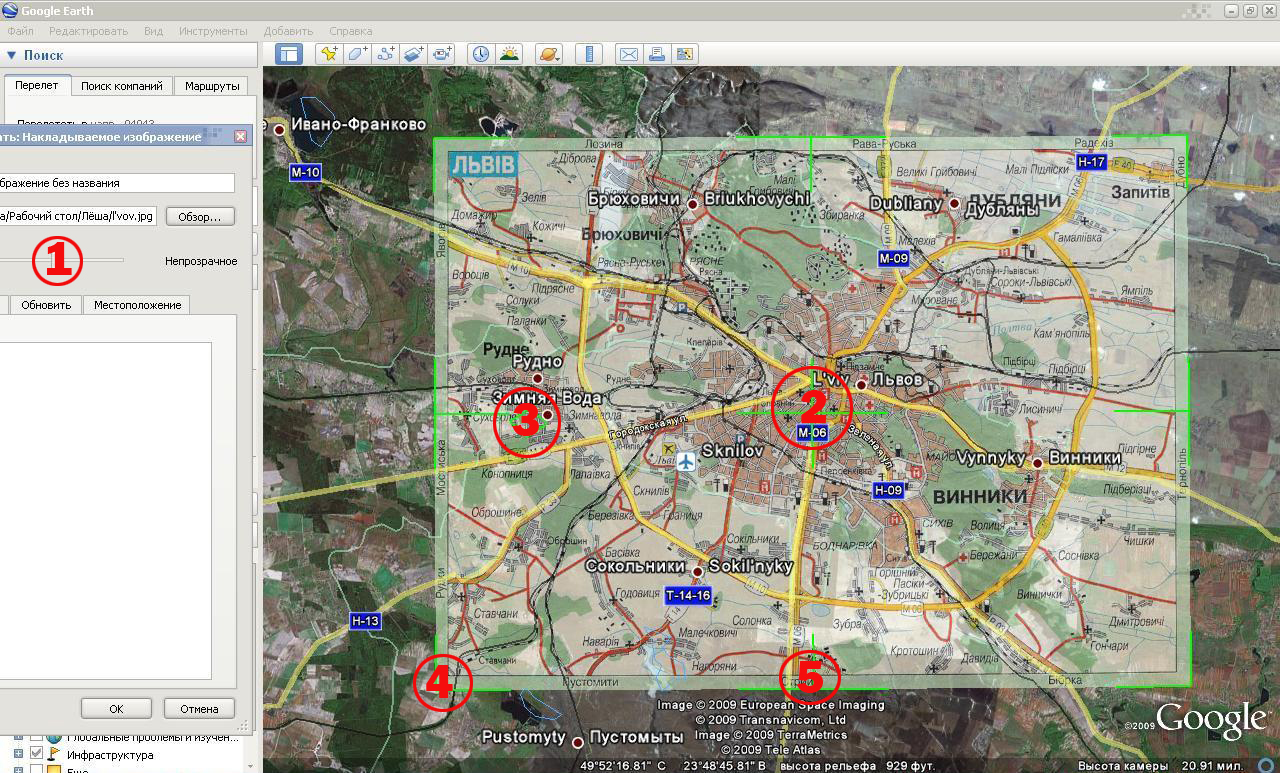Click the Email envelope icon
Image resolution: width=1280 pixels, height=773 pixels.
coord(628,55)
